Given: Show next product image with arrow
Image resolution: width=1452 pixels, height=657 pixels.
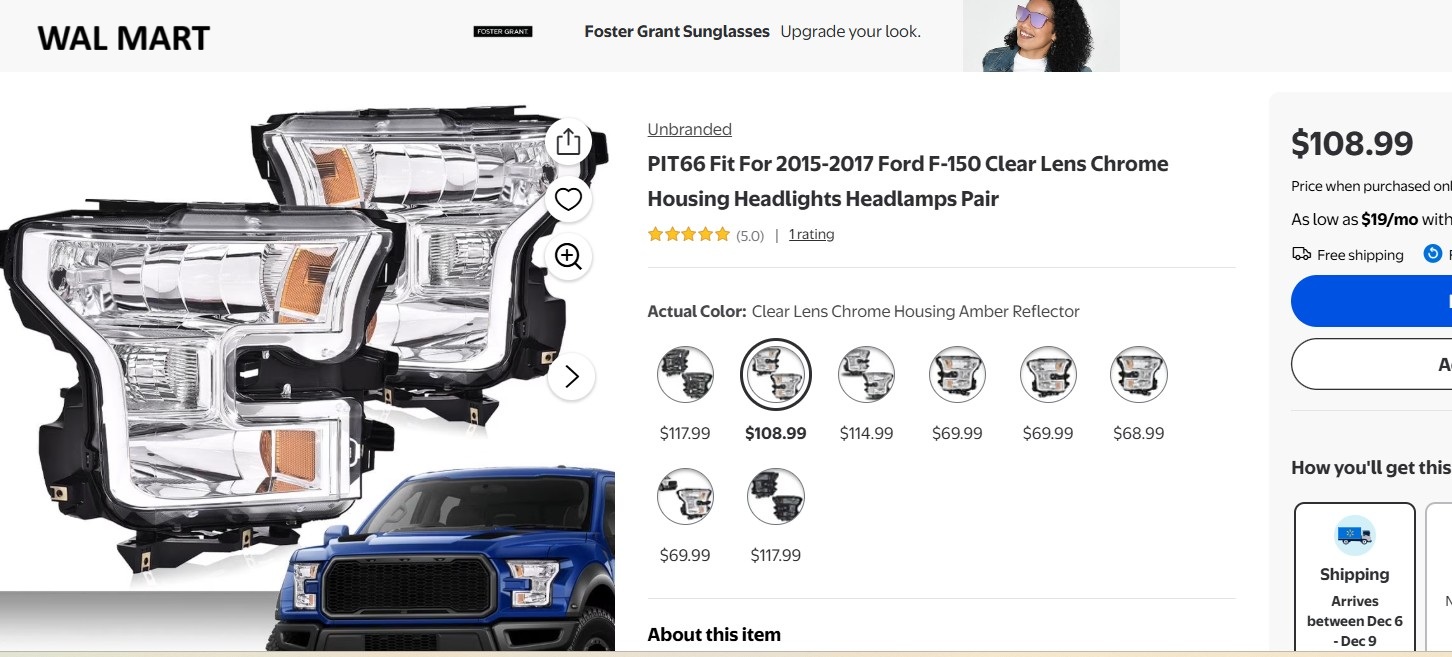Looking at the screenshot, I should pyautogui.click(x=571, y=376).
